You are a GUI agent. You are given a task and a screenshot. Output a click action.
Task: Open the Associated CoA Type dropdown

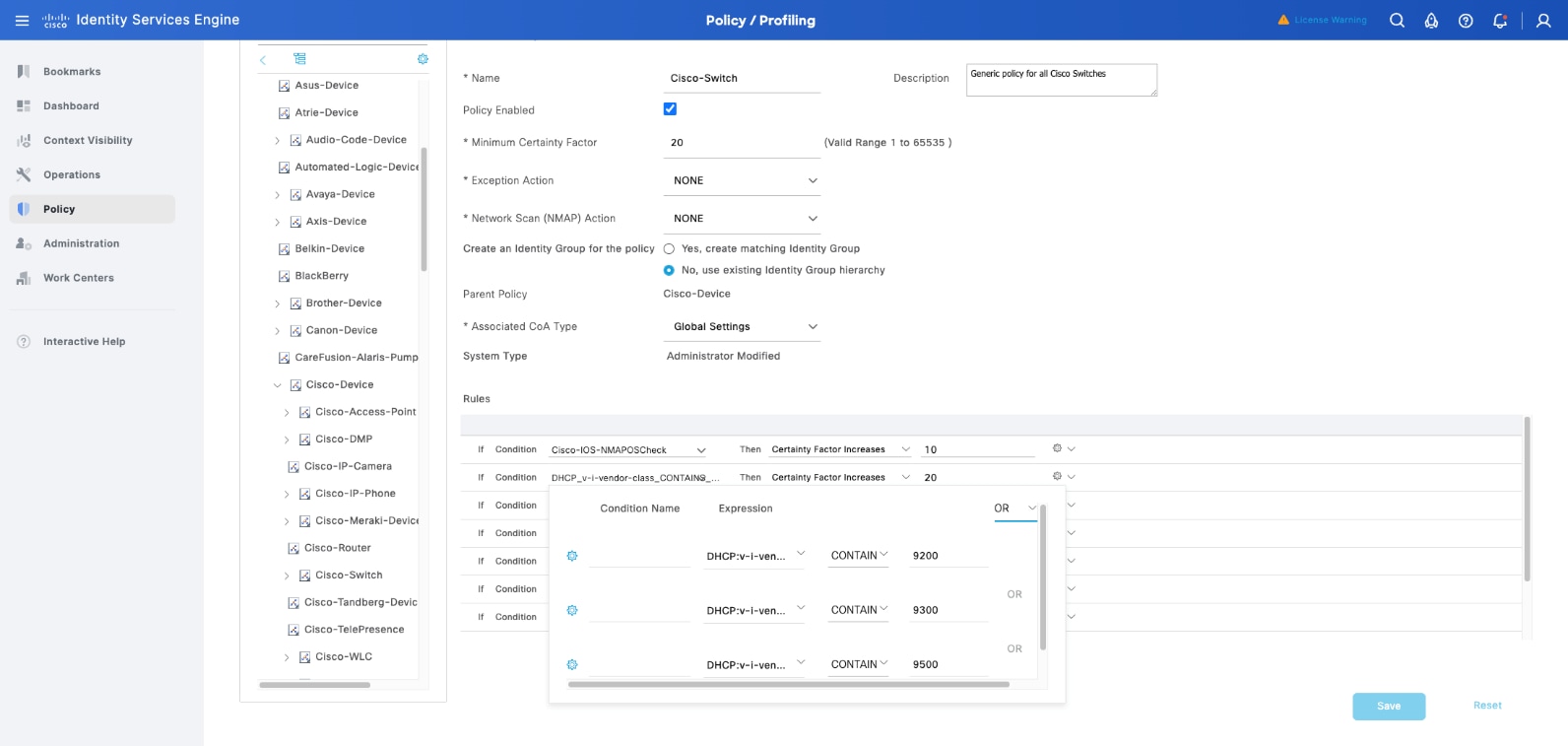point(742,327)
